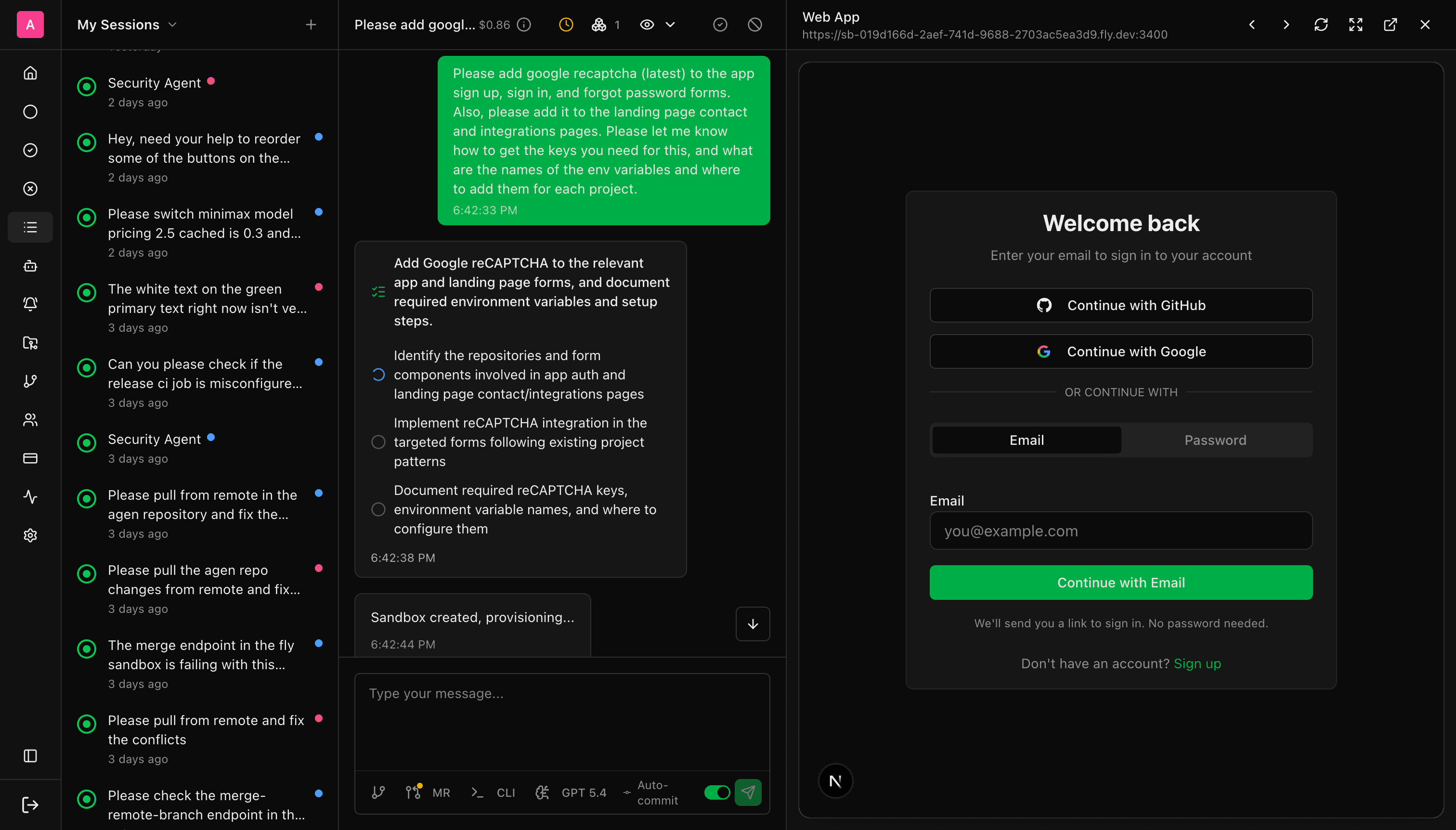The image size is (1456, 830).
Task: Click the Sign up link
Action: [x=1197, y=663]
